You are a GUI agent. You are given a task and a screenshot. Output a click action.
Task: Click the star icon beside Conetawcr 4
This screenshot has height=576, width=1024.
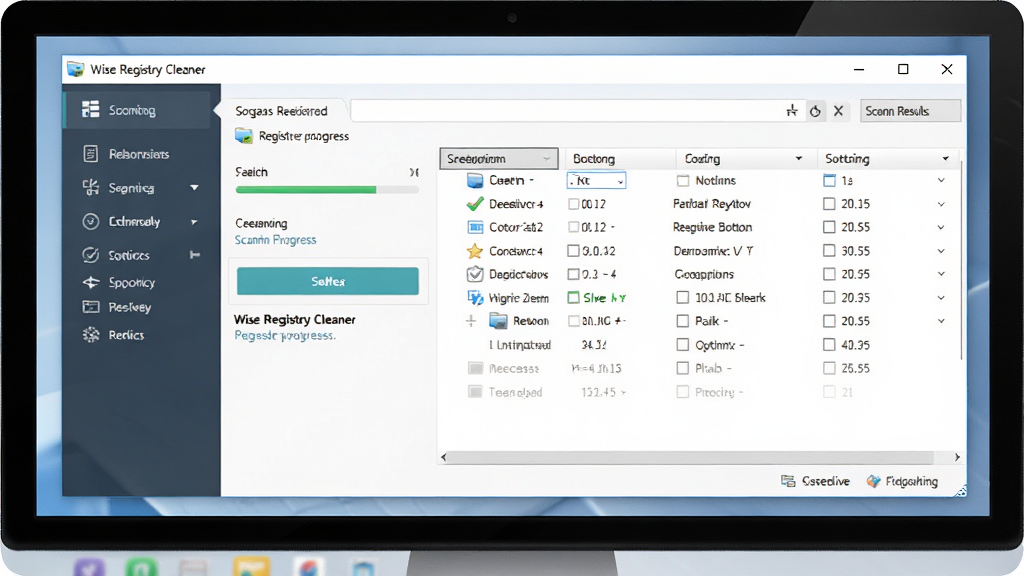coord(475,251)
